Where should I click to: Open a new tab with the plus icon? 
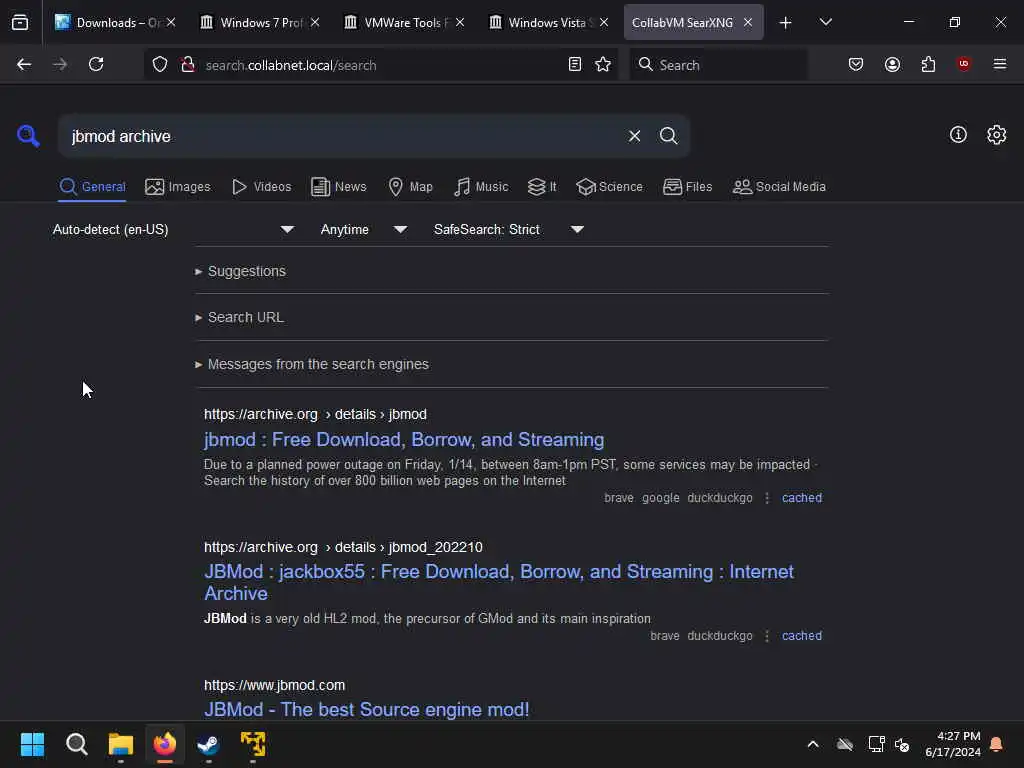click(x=786, y=23)
